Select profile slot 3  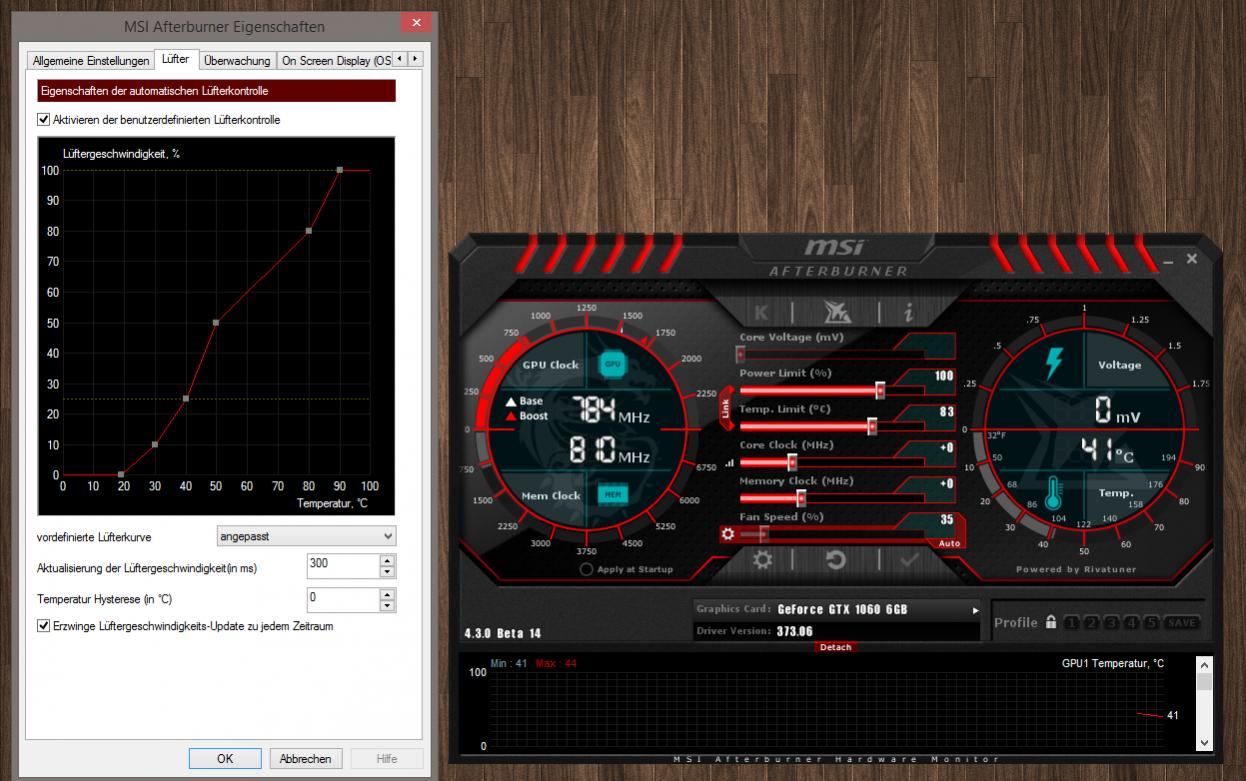click(1112, 622)
